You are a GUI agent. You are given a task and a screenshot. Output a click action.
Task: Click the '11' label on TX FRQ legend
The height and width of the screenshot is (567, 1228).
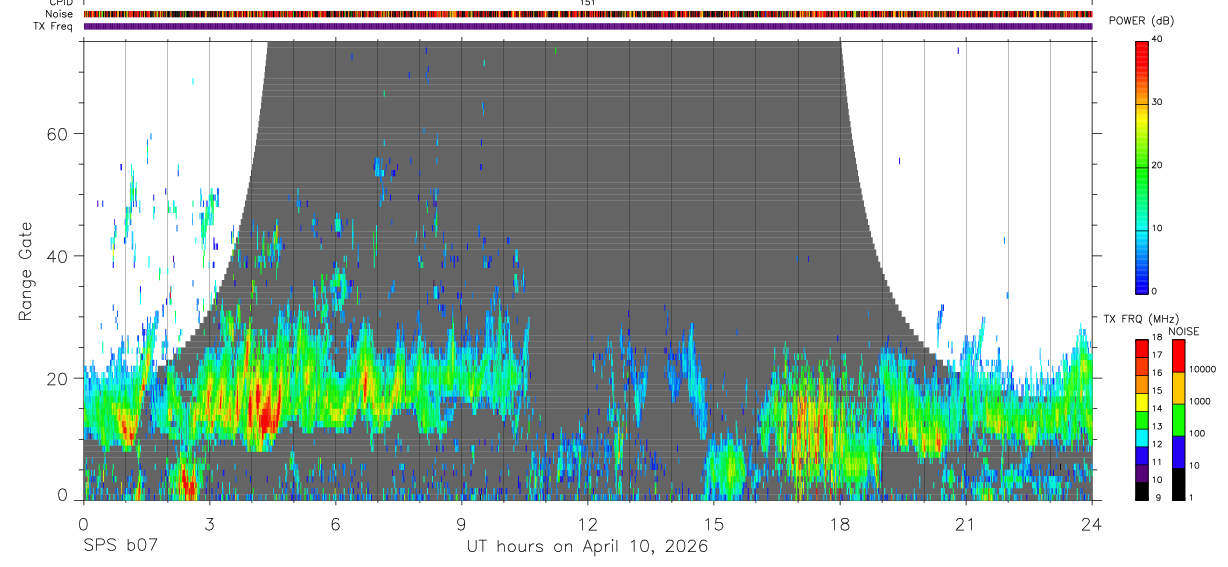1157,462
